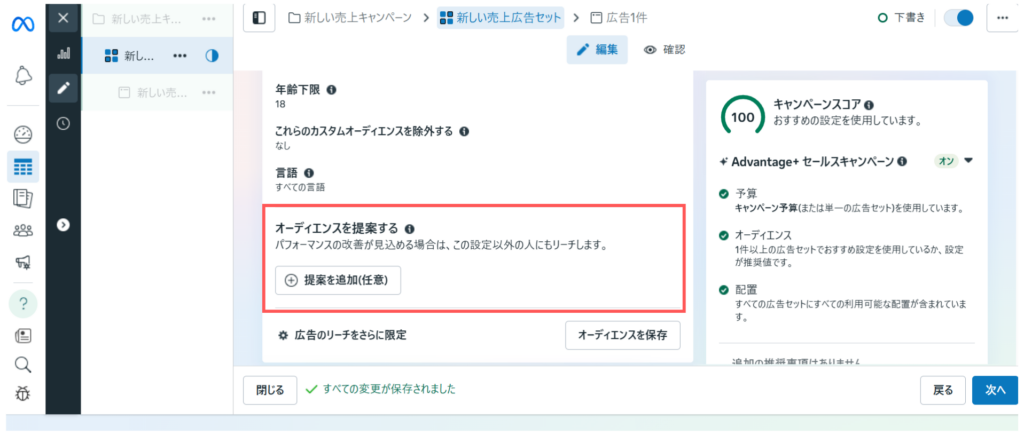1024x435 pixels.
Task: Open the megaphone ads icon
Action: coord(23,262)
